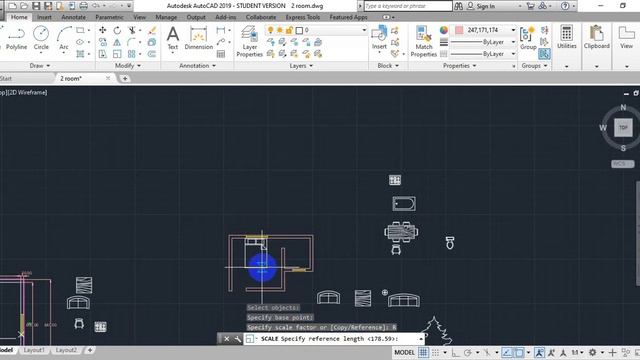
Task: Toggle show annotation objects
Action: pyautogui.click(x=539, y=352)
